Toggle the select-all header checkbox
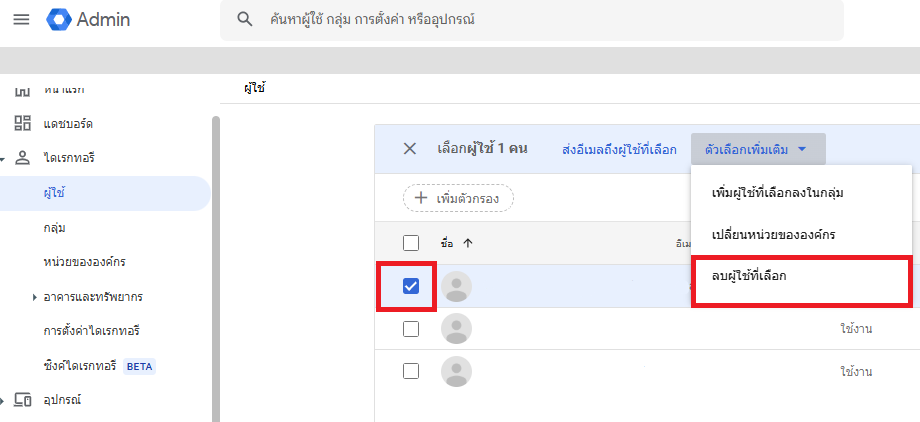 click(410, 242)
